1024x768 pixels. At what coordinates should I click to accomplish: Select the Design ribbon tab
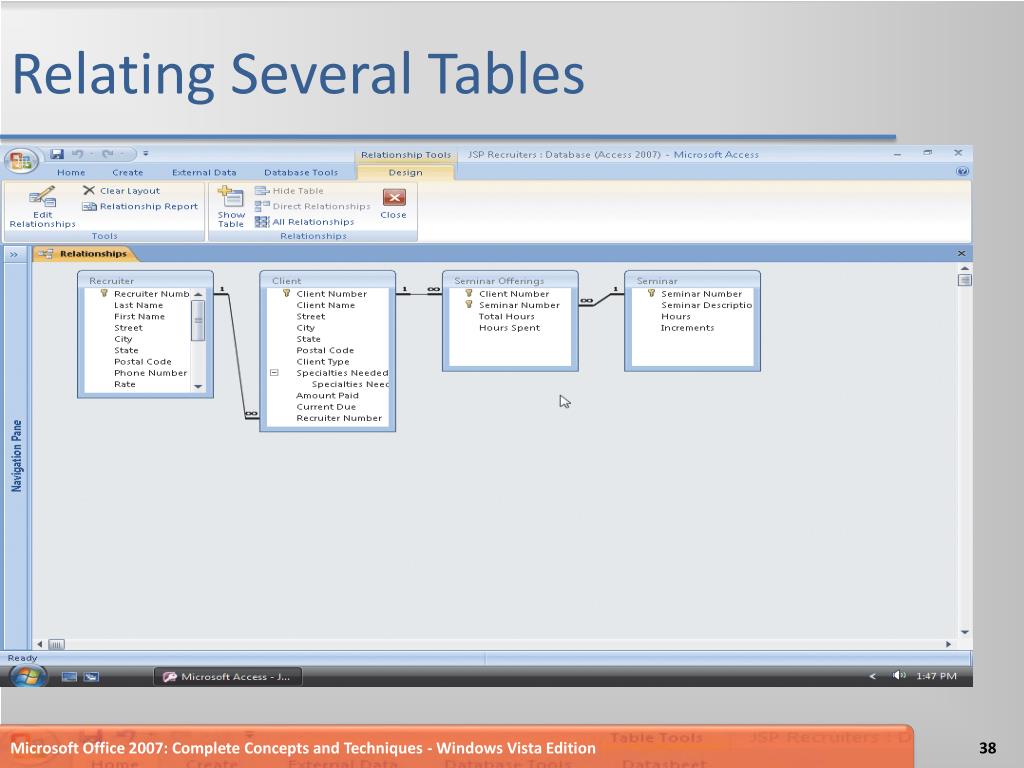point(406,172)
